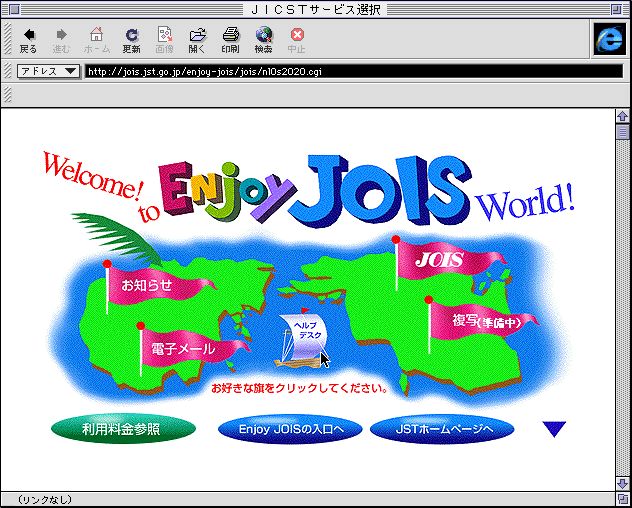Print the page using 印刷 icon
The image size is (632, 508).
click(x=230, y=35)
